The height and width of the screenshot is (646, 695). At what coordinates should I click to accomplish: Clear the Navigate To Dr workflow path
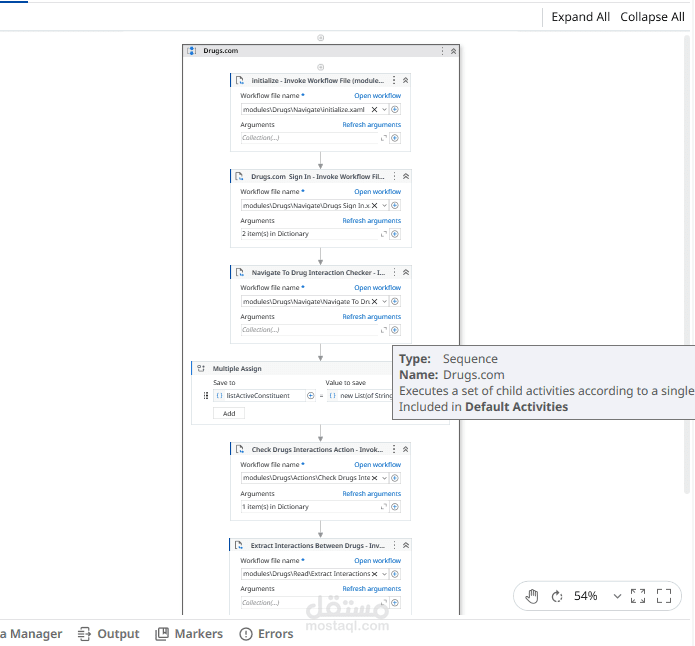[374, 301]
